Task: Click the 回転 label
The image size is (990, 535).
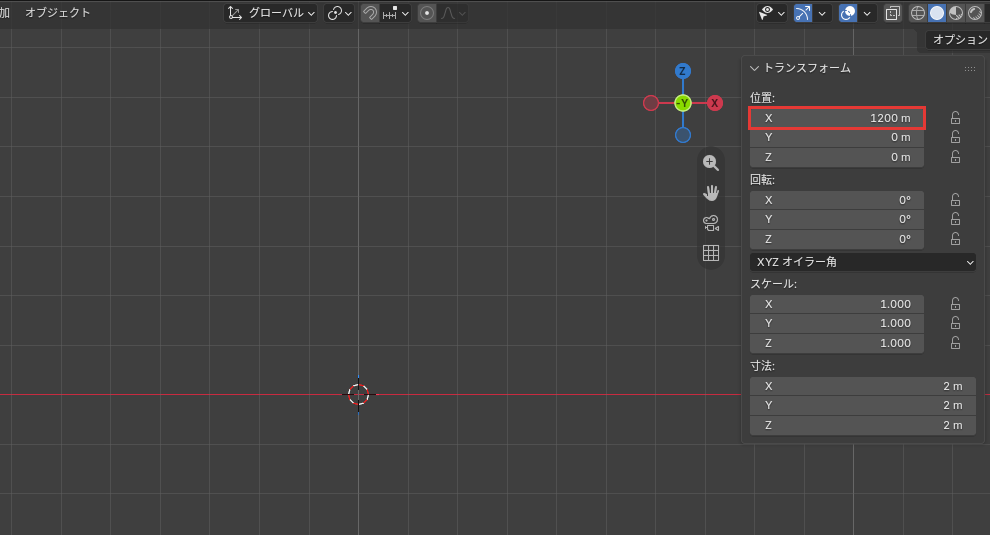Action: click(762, 180)
